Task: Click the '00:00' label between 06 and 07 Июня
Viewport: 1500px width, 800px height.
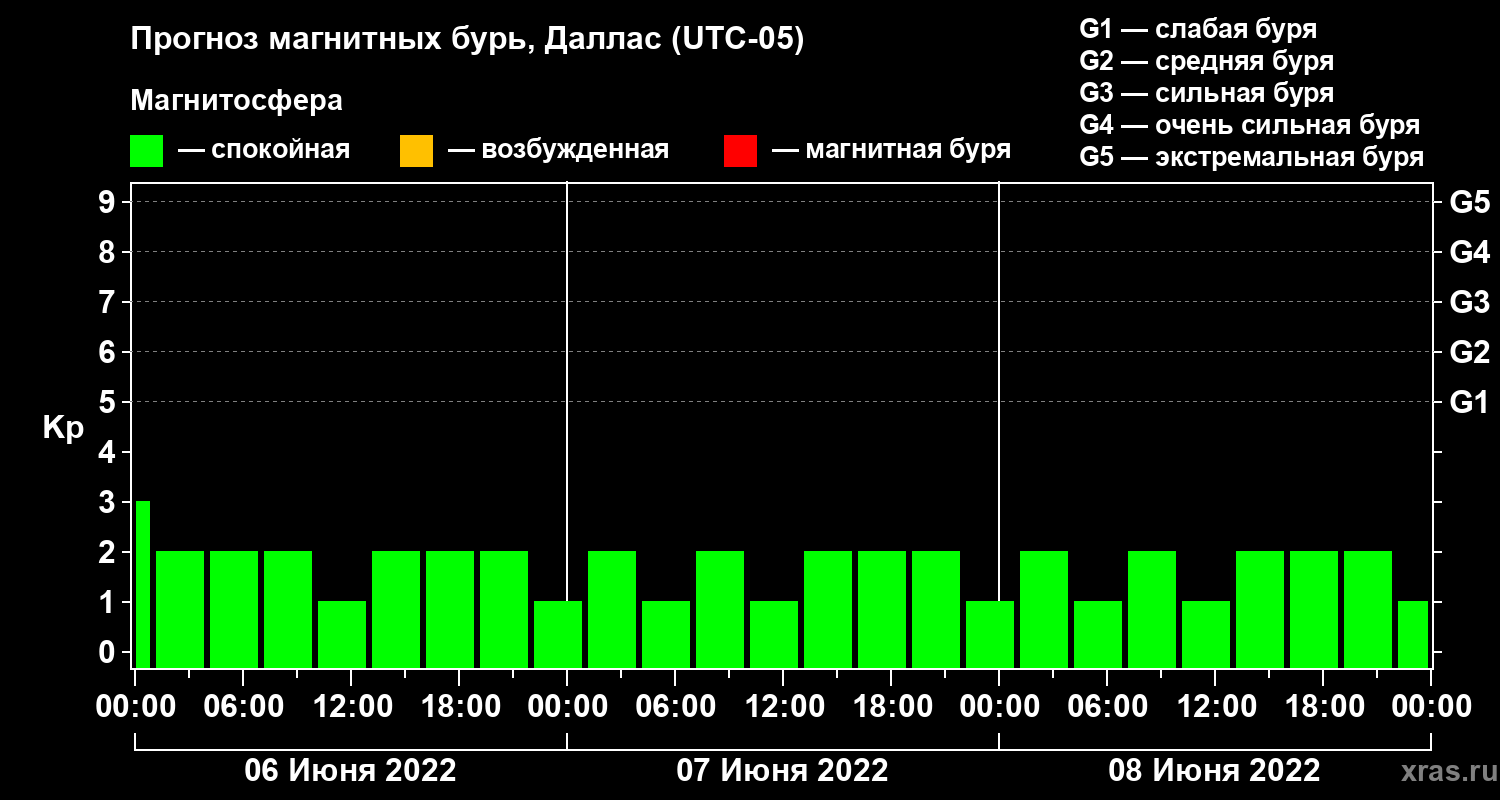Action: click(x=567, y=707)
